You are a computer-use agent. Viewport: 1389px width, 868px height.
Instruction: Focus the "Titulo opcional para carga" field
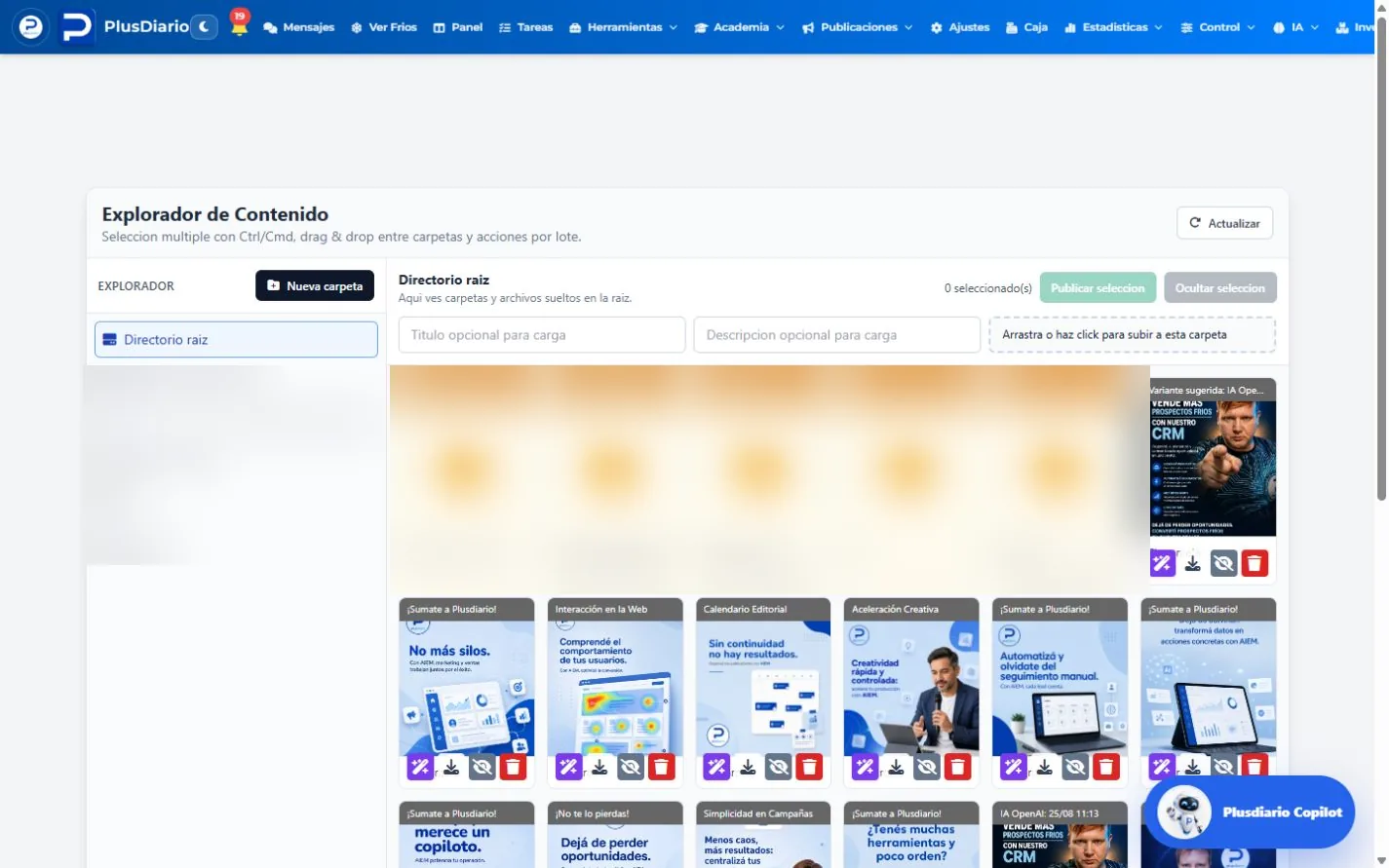pyautogui.click(x=542, y=334)
